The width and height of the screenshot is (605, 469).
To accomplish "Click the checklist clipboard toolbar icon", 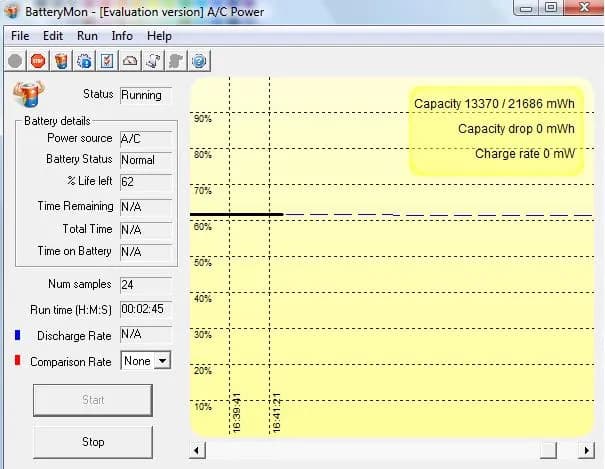I will coord(107,61).
